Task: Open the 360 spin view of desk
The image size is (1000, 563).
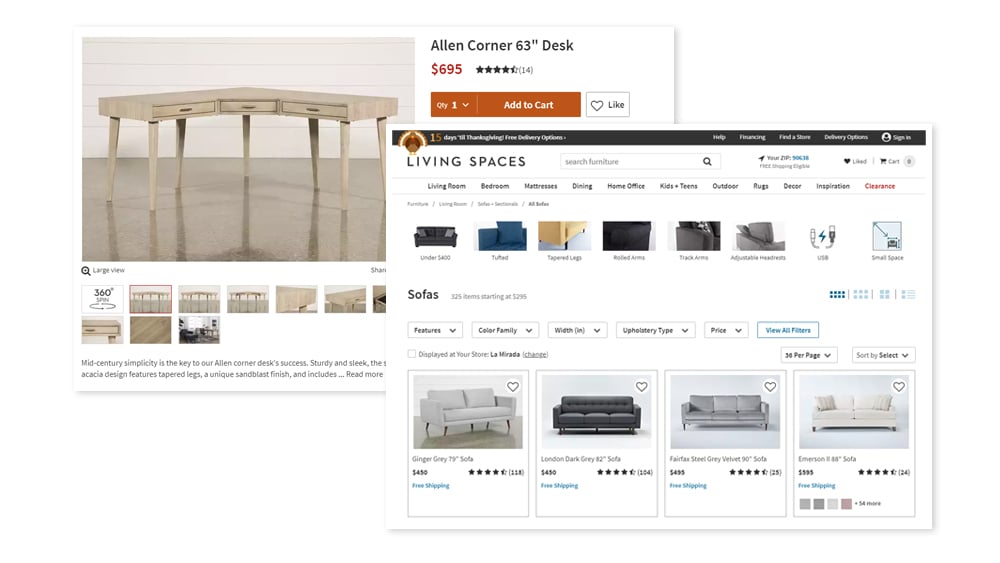Action: pos(103,299)
